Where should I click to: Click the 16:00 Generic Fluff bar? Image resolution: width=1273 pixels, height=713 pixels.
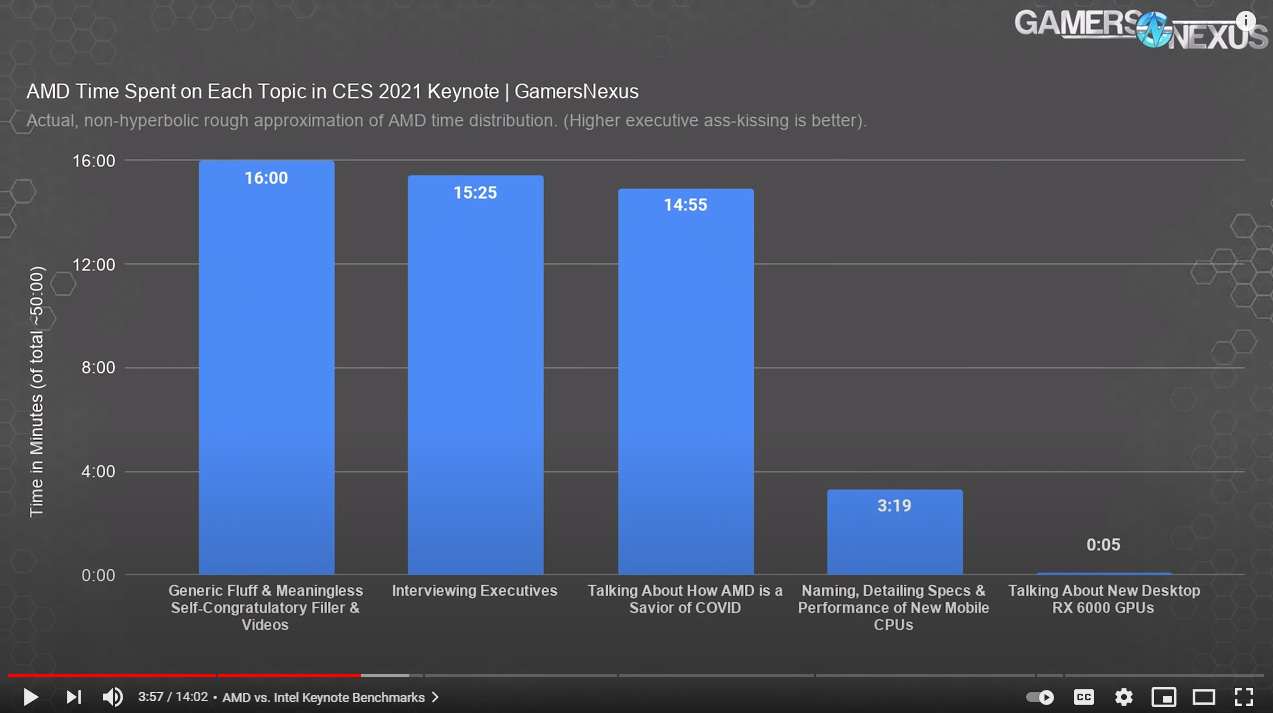266,367
